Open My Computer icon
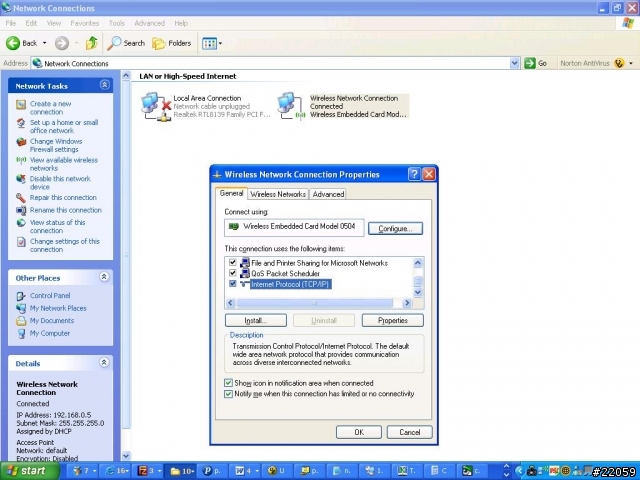Screen dimensions: 640x480 pyautogui.click(x=21, y=333)
